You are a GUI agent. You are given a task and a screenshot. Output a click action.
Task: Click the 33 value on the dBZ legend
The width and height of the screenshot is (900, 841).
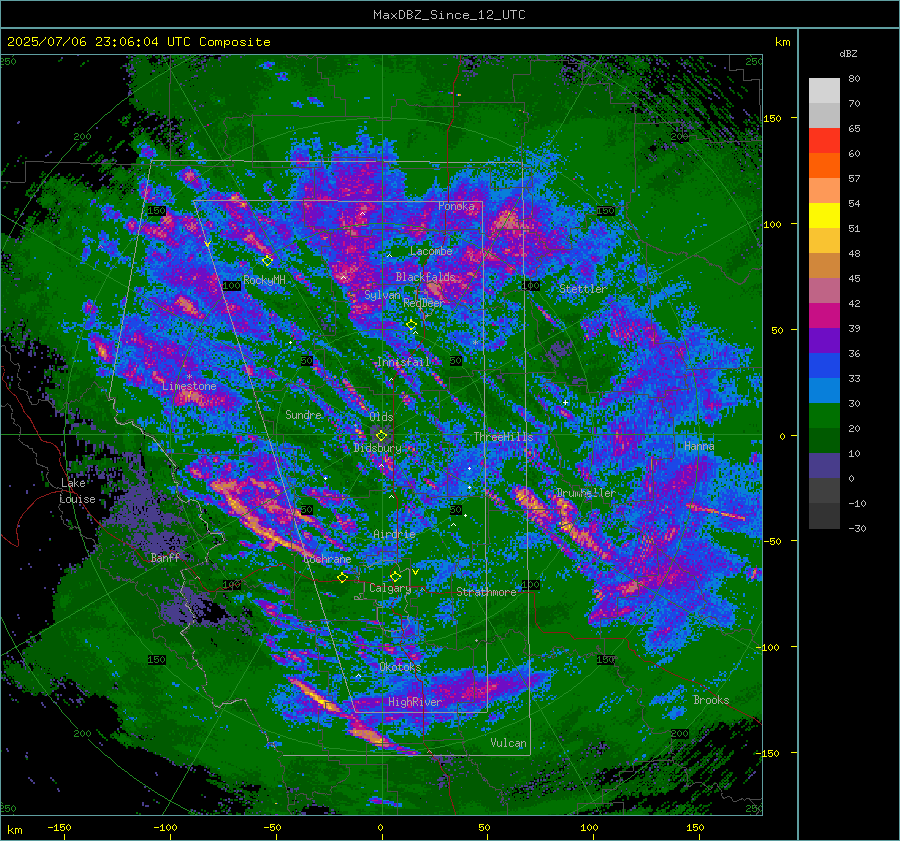[x=854, y=378]
